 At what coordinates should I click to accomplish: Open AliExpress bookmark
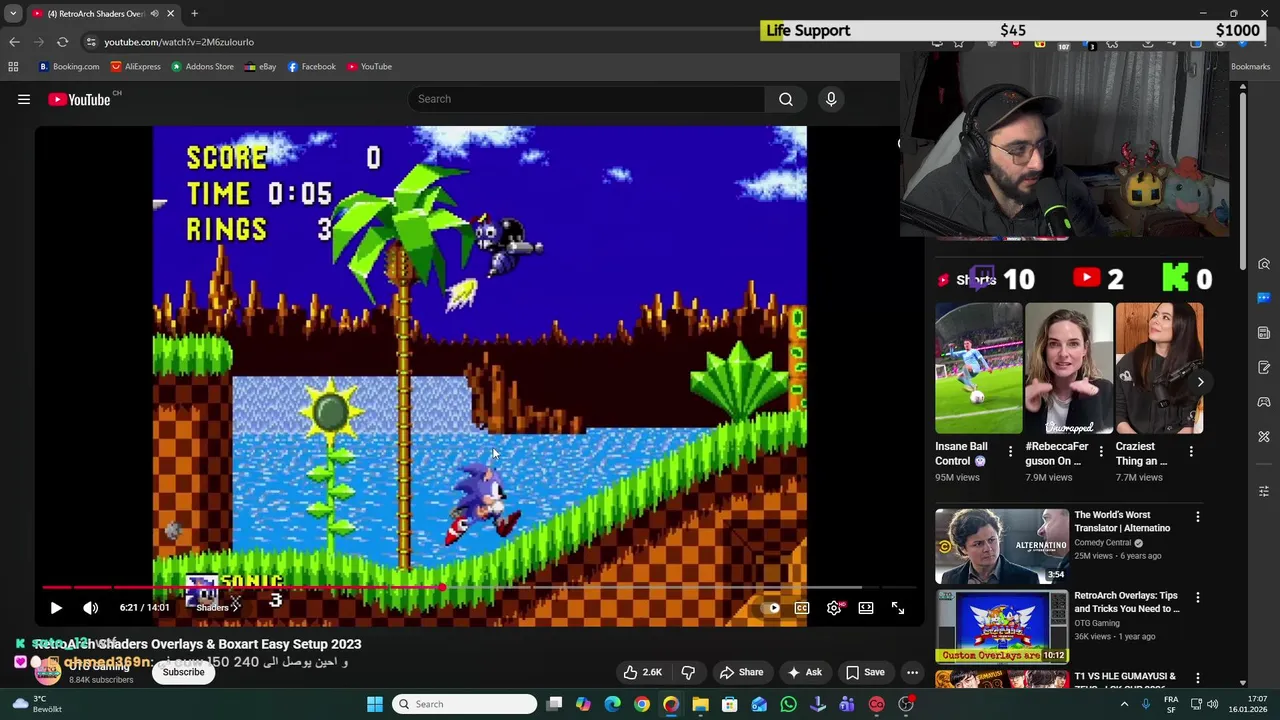[135, 67]
